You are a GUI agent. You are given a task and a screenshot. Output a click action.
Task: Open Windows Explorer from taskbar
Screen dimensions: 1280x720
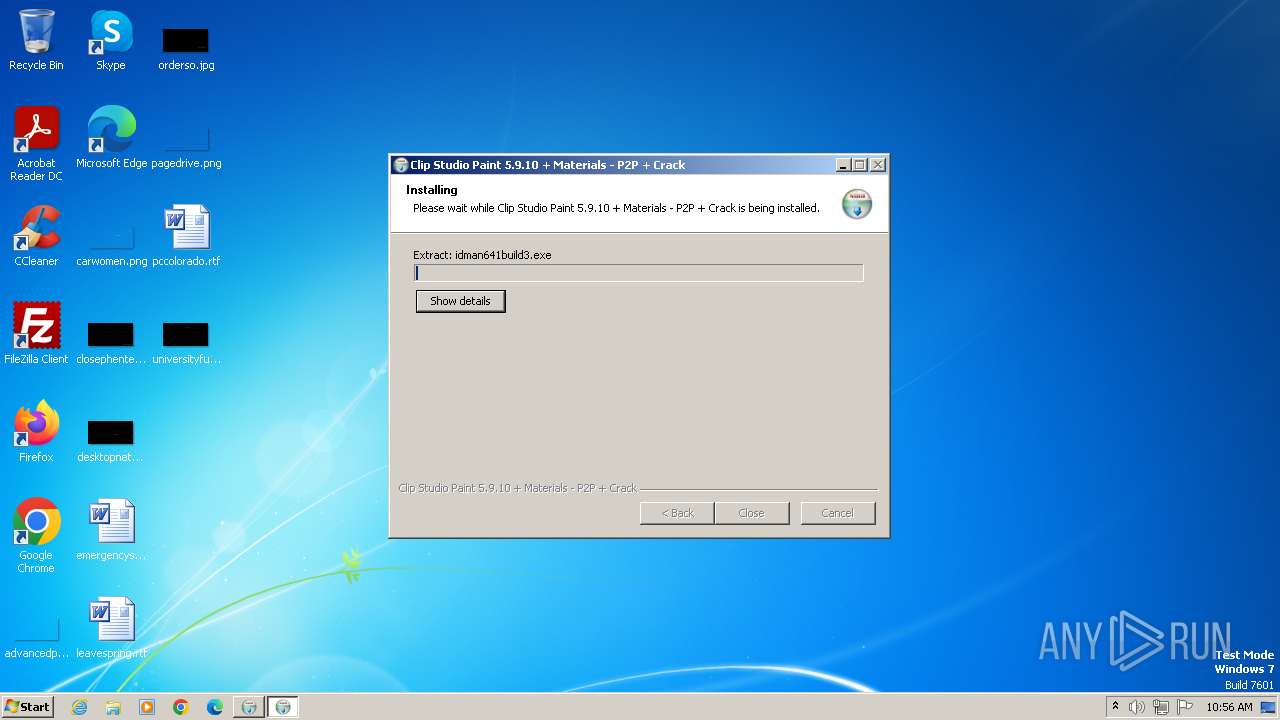tap(113, 707)
